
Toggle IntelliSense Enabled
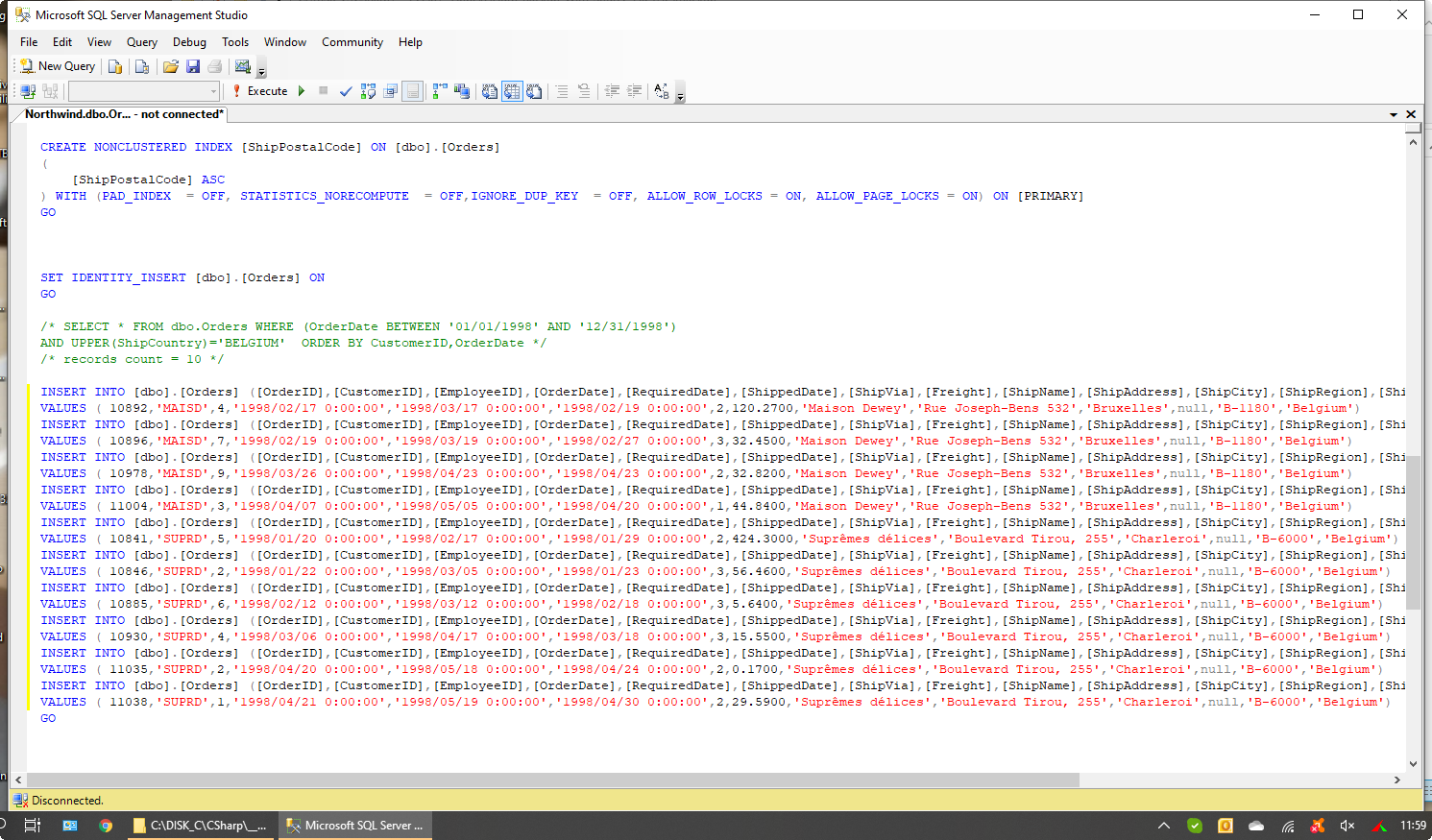[x=412, y=91]
